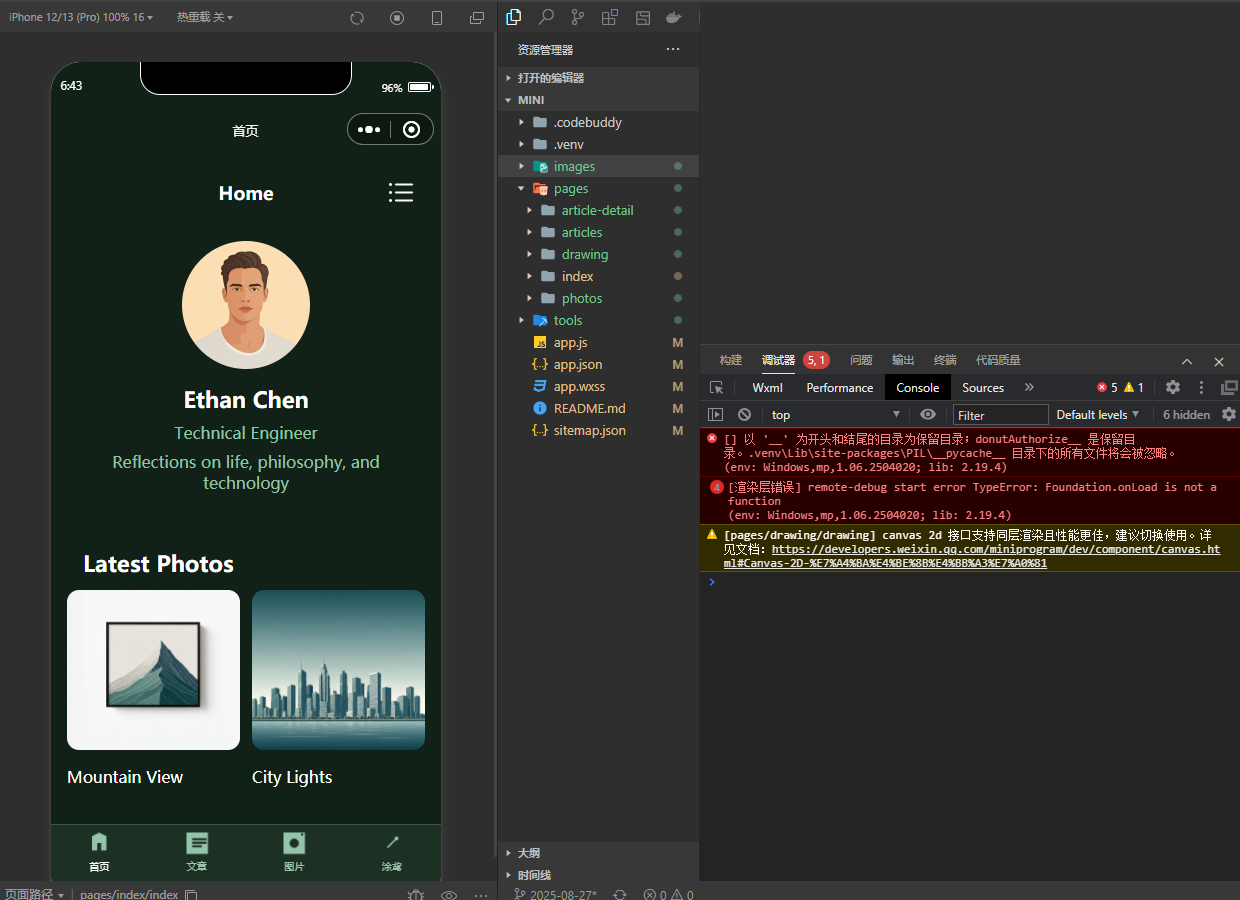Open the hamburger list menu beside Home
The width and height of the screenshot is (1240, 900).
(401, 193)
